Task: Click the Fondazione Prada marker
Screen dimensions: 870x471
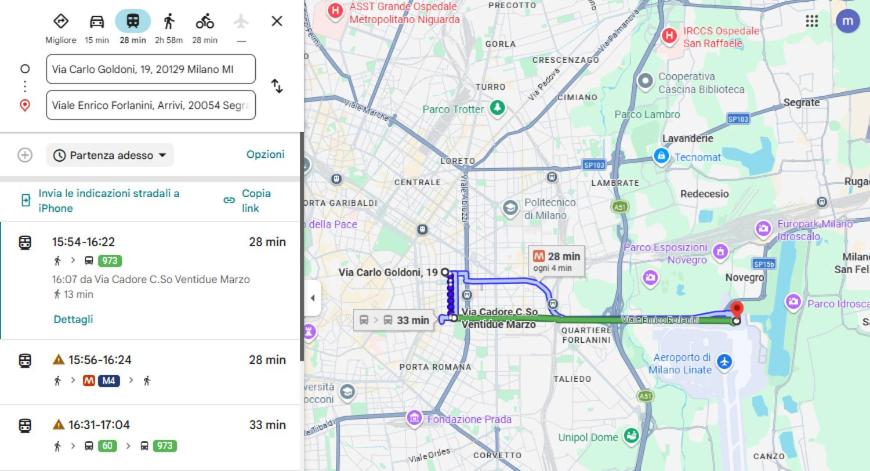Action: (x=414, y=418)
